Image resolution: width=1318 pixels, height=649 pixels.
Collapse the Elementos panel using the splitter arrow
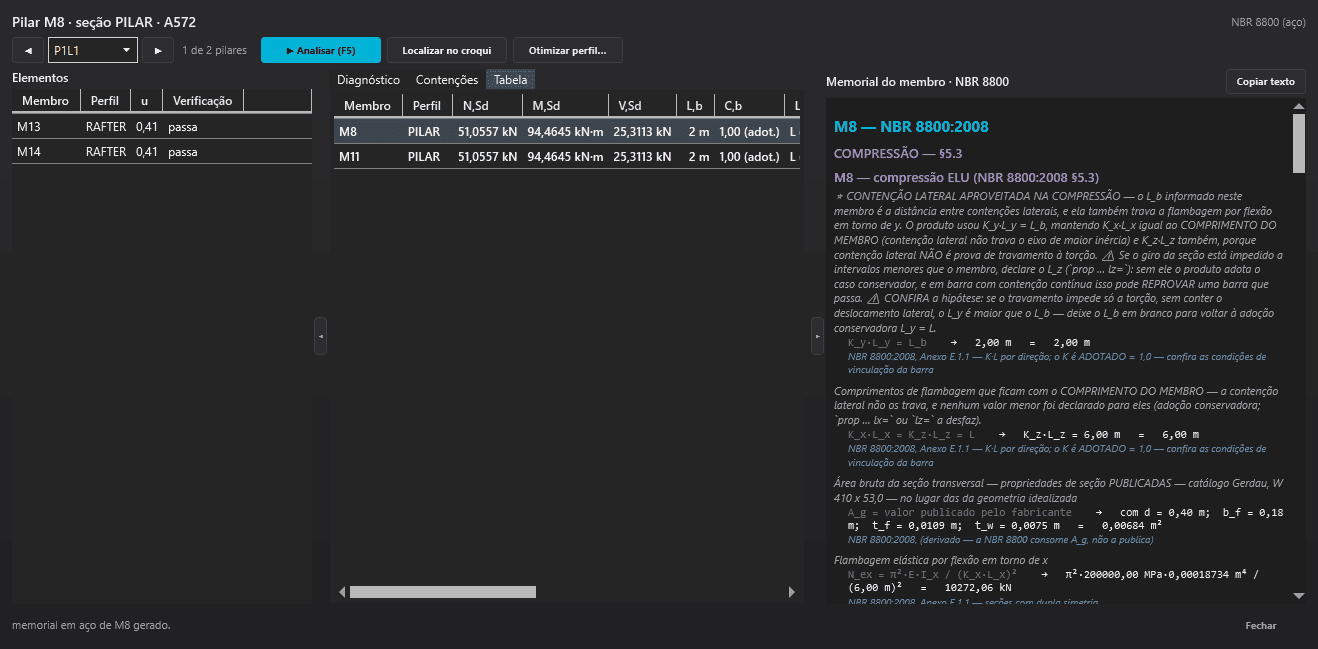click(321, 336)
